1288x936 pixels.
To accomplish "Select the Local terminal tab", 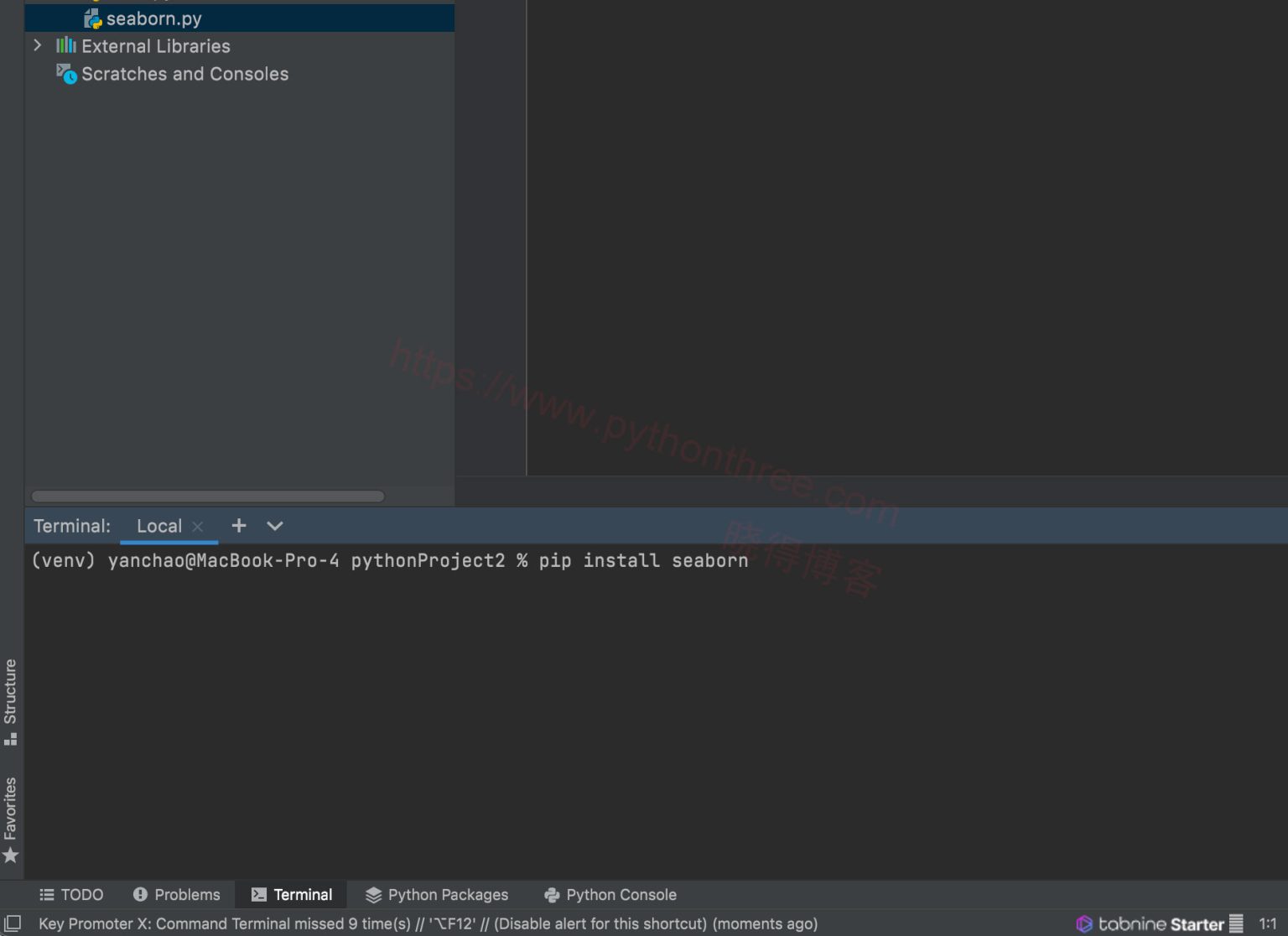I will pos(158,526).
